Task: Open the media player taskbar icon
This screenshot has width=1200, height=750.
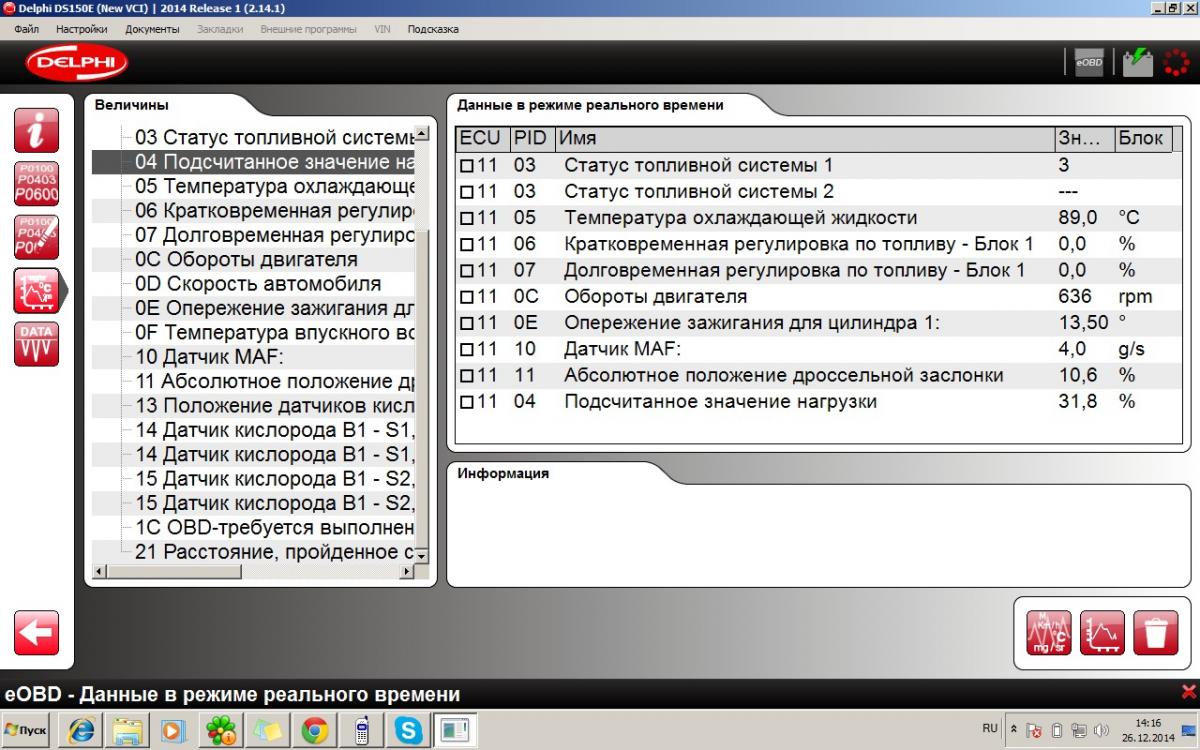Action: tap(174, 731)
